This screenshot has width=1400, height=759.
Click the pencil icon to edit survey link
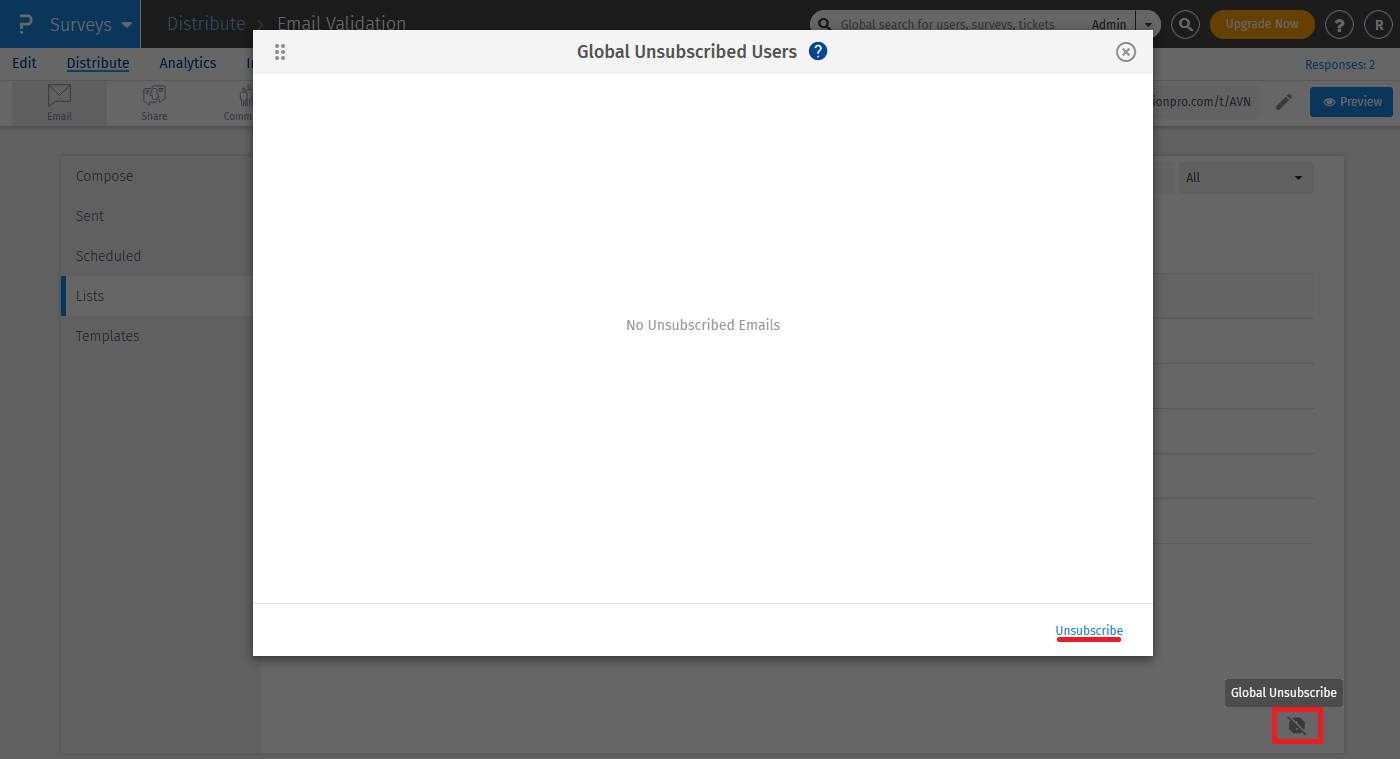1284,101
